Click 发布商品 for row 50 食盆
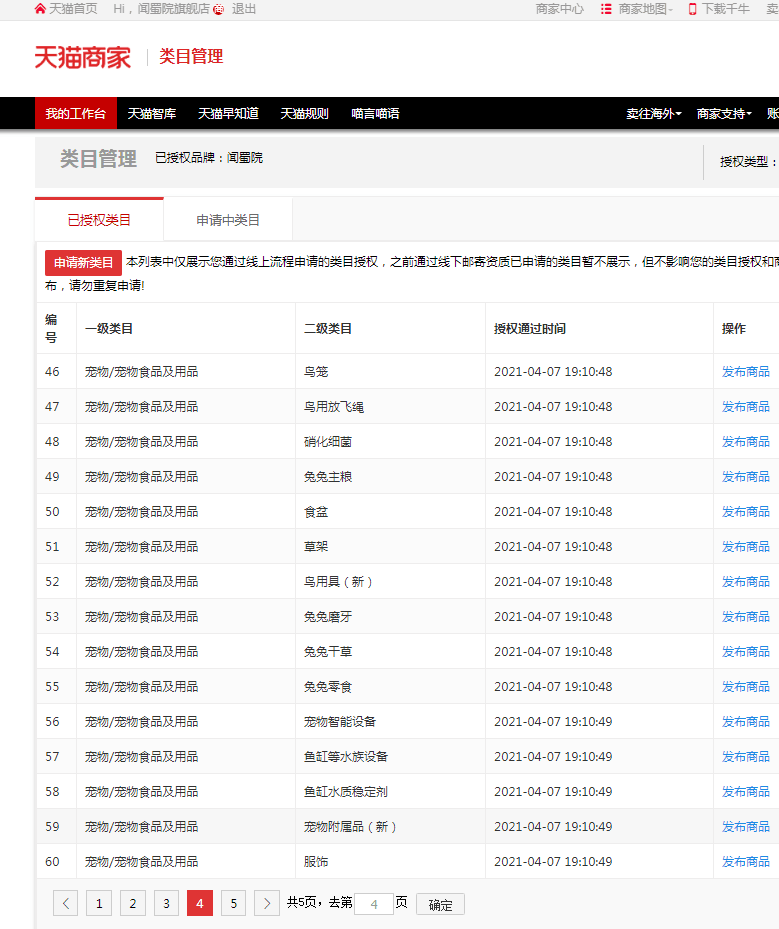Viewport: 779px width, 929px height. (x=745, y=511)
